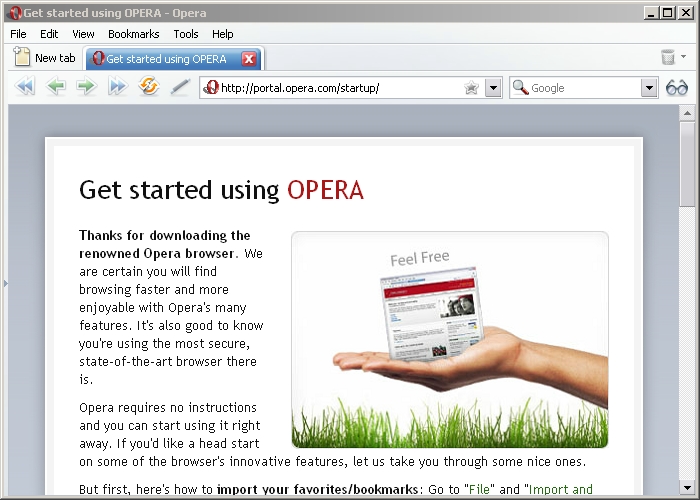Click the Fast Forward button
Screen dimensions: 700x500
tap(117, 86)
